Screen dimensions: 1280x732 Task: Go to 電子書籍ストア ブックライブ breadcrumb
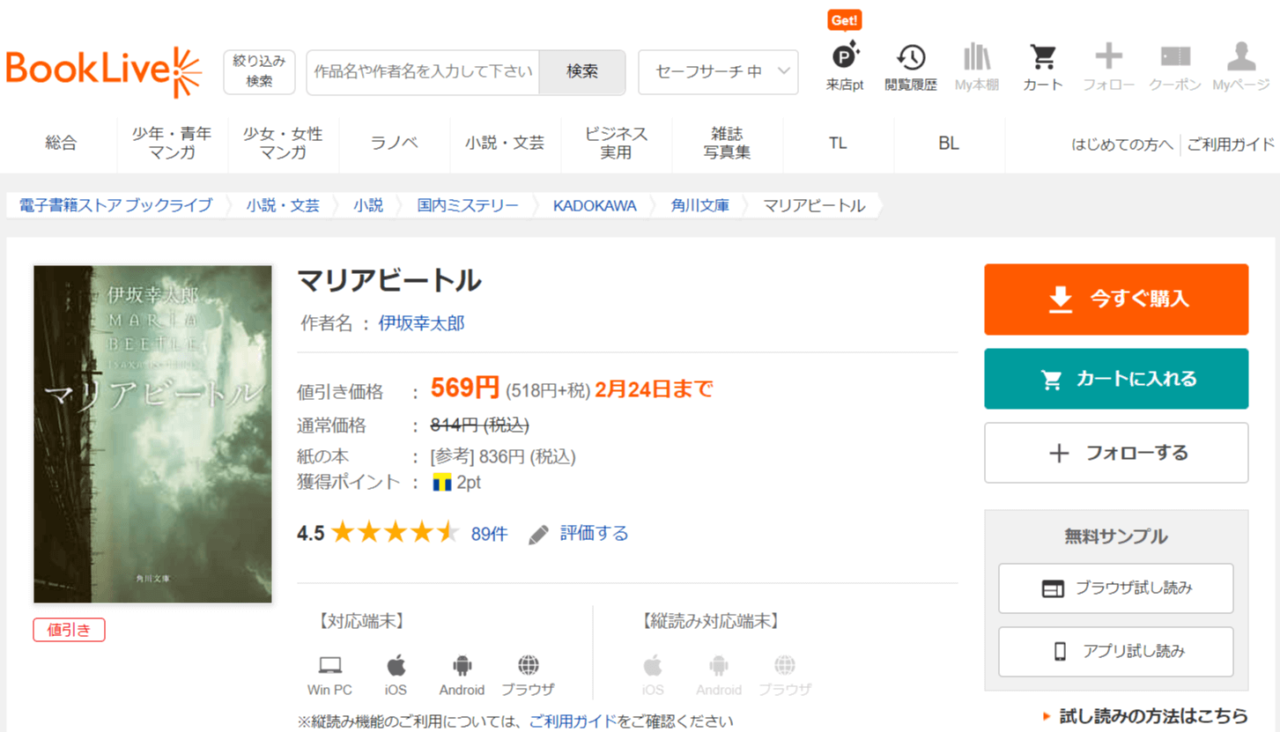click(116, 205)
